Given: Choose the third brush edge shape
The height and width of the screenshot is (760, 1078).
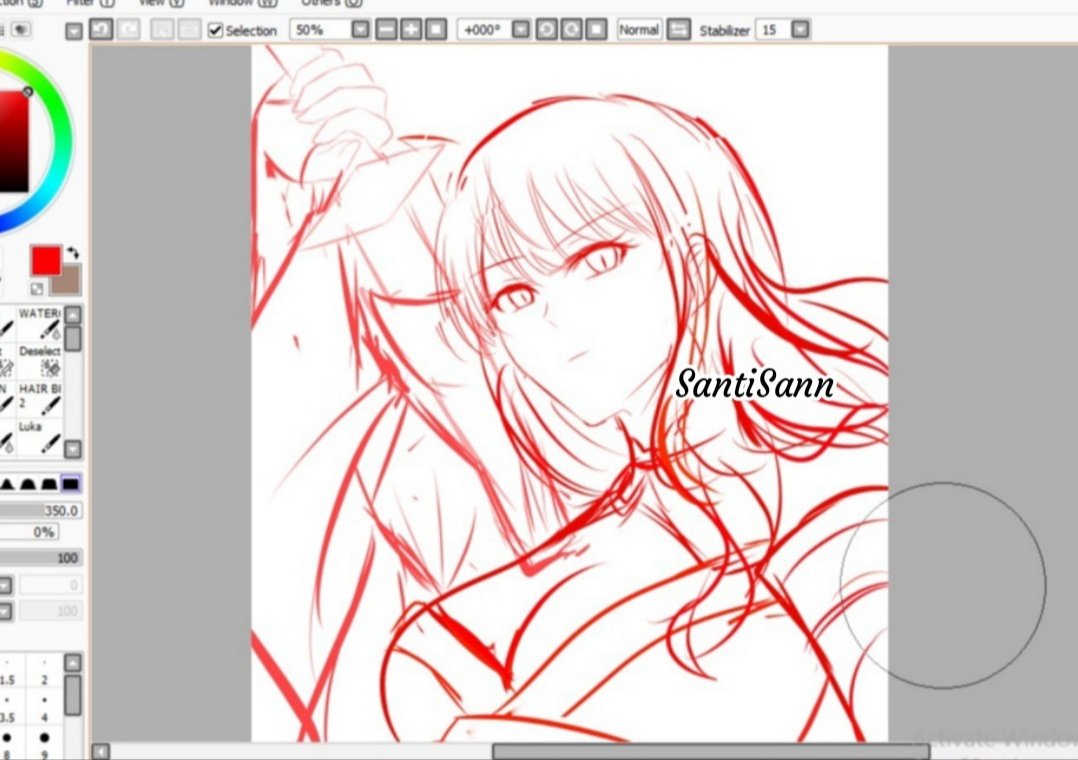Looking at the screenshot, I should click(x=49, y=484).
